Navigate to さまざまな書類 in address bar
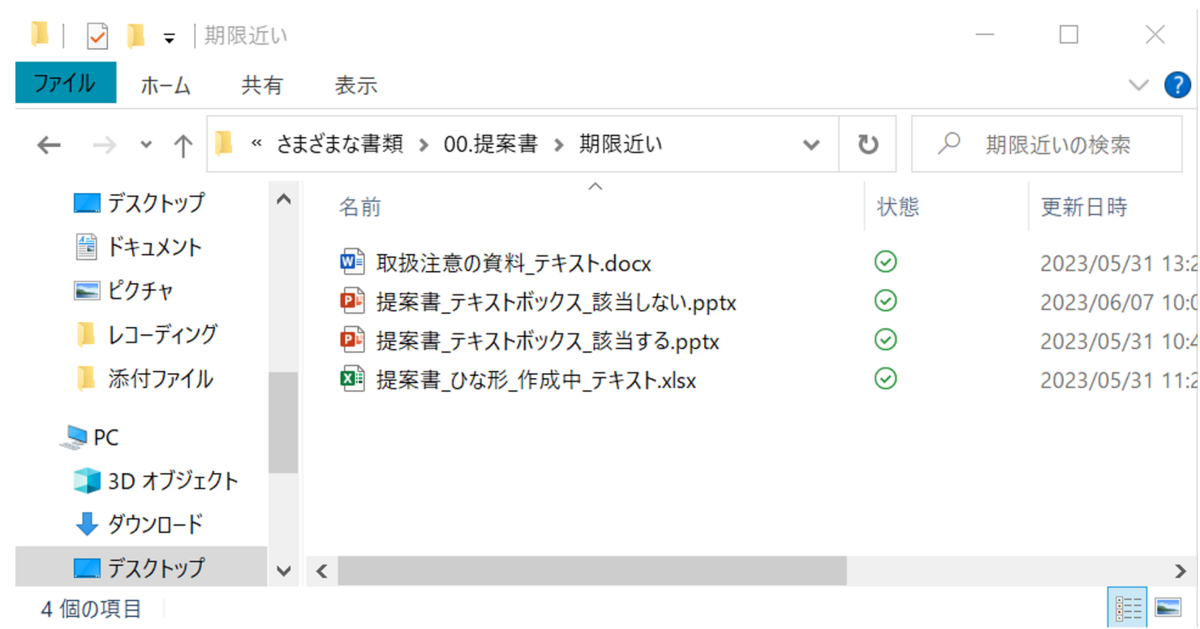The height and width of the screenshot is (629, 1200). pos(339,145)
